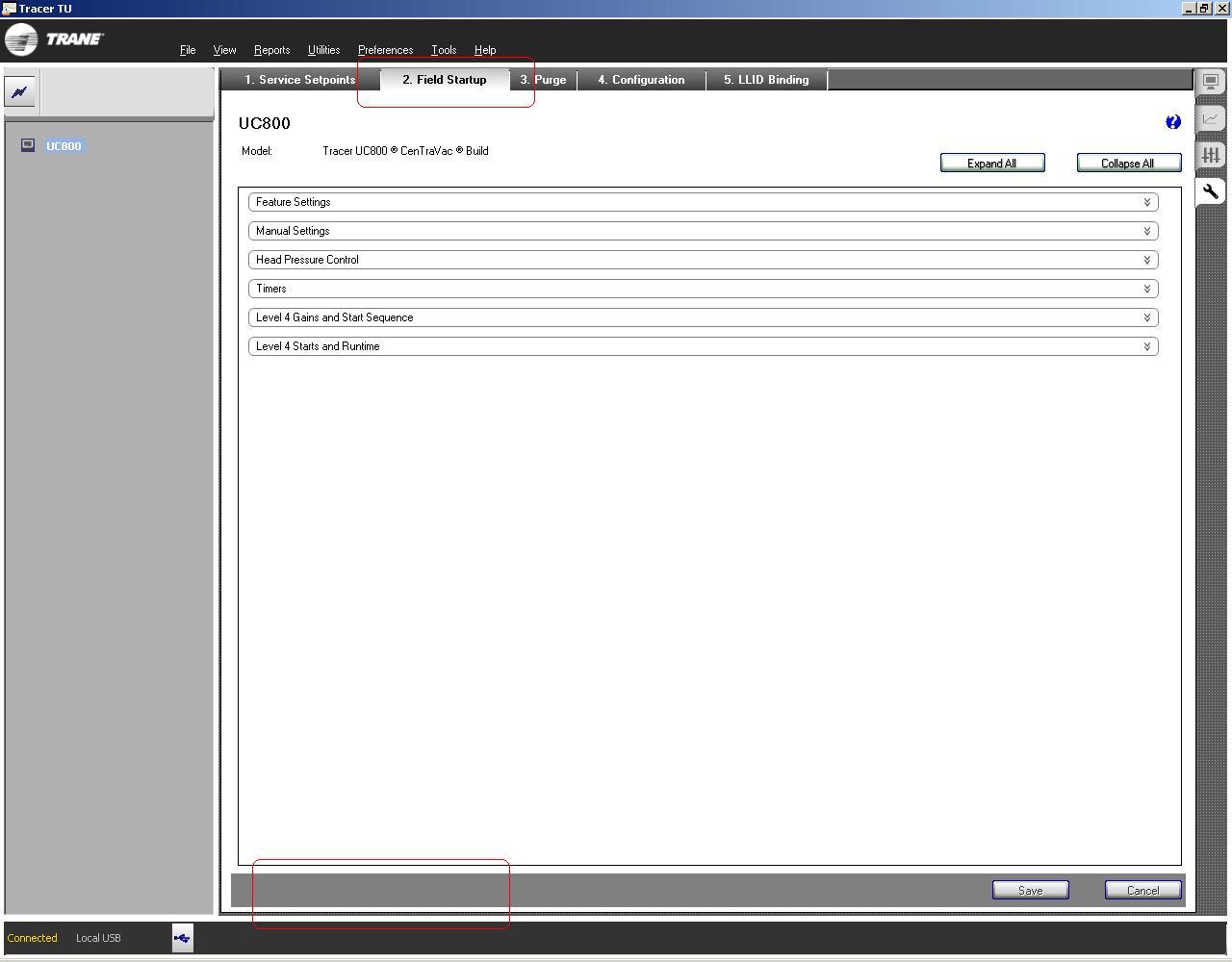Image resolution: width=1232 pixels, height=962 pixels.
Task: Switch to the 1. Service Setpoints tab
Action: pyautogui.click(x=300, y=80)
